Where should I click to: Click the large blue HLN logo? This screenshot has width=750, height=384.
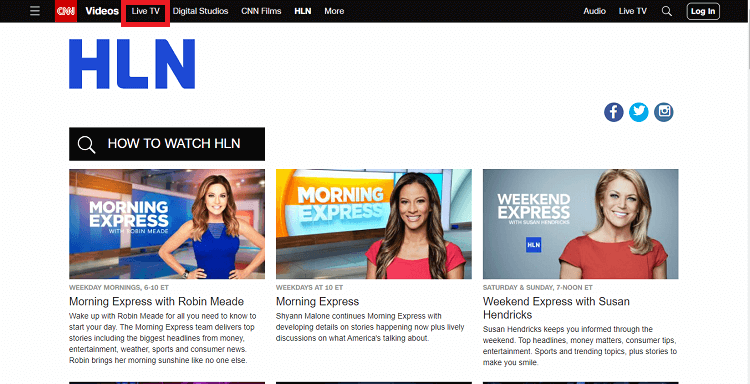[132, 64]
